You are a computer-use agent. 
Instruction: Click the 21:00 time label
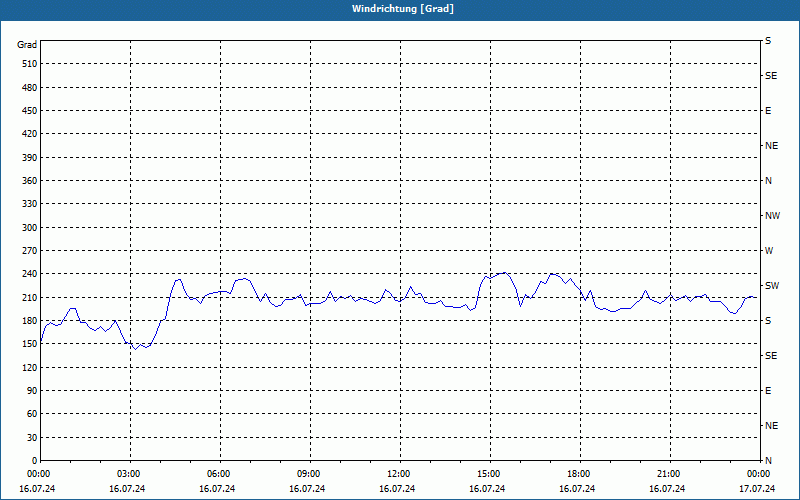[x=670, y=474]
